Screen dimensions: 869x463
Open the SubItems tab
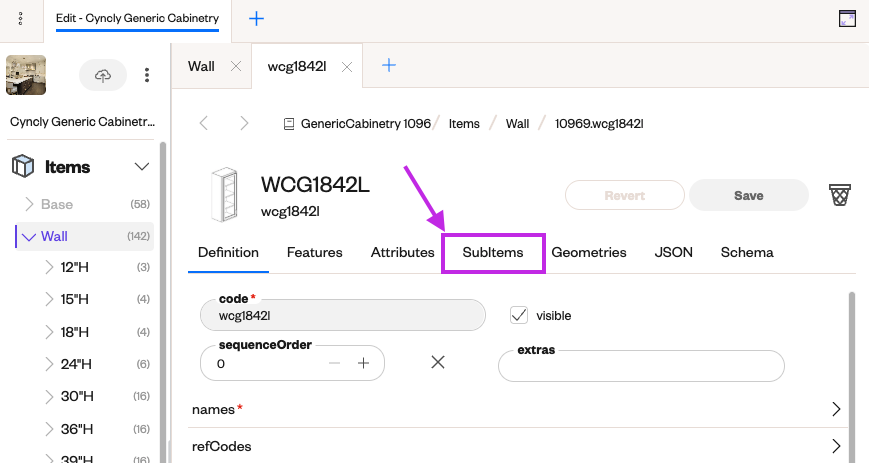[493, 253]
